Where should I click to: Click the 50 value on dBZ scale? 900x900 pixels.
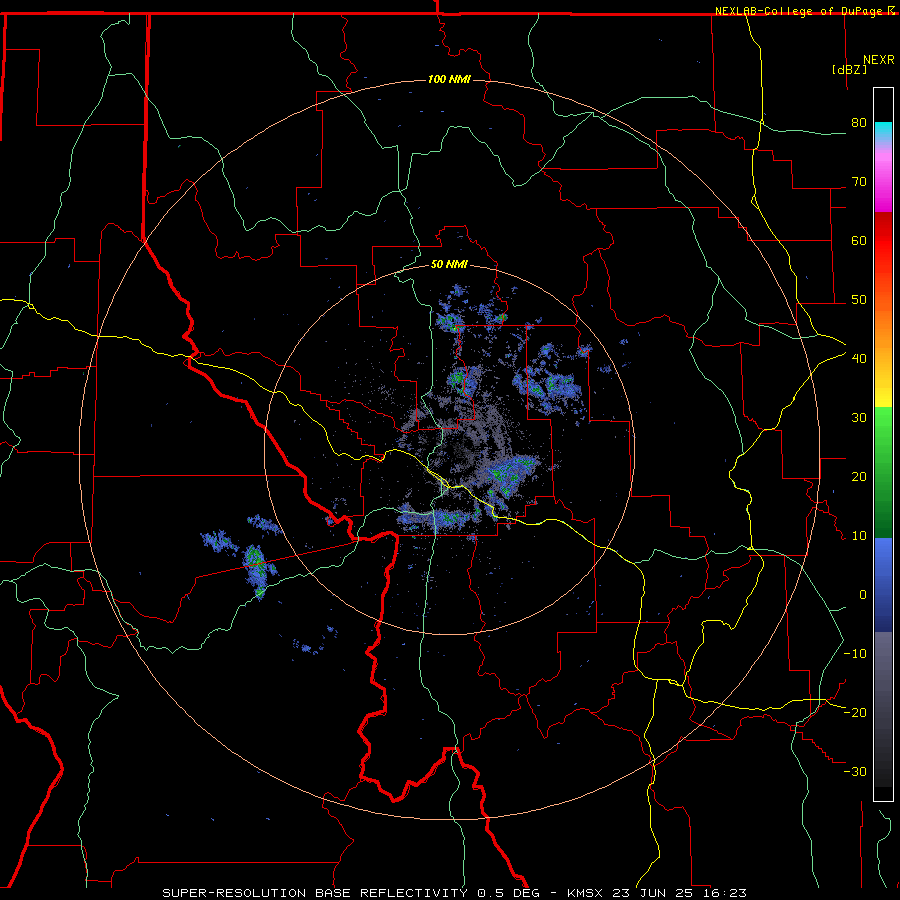tap(859, 300)
